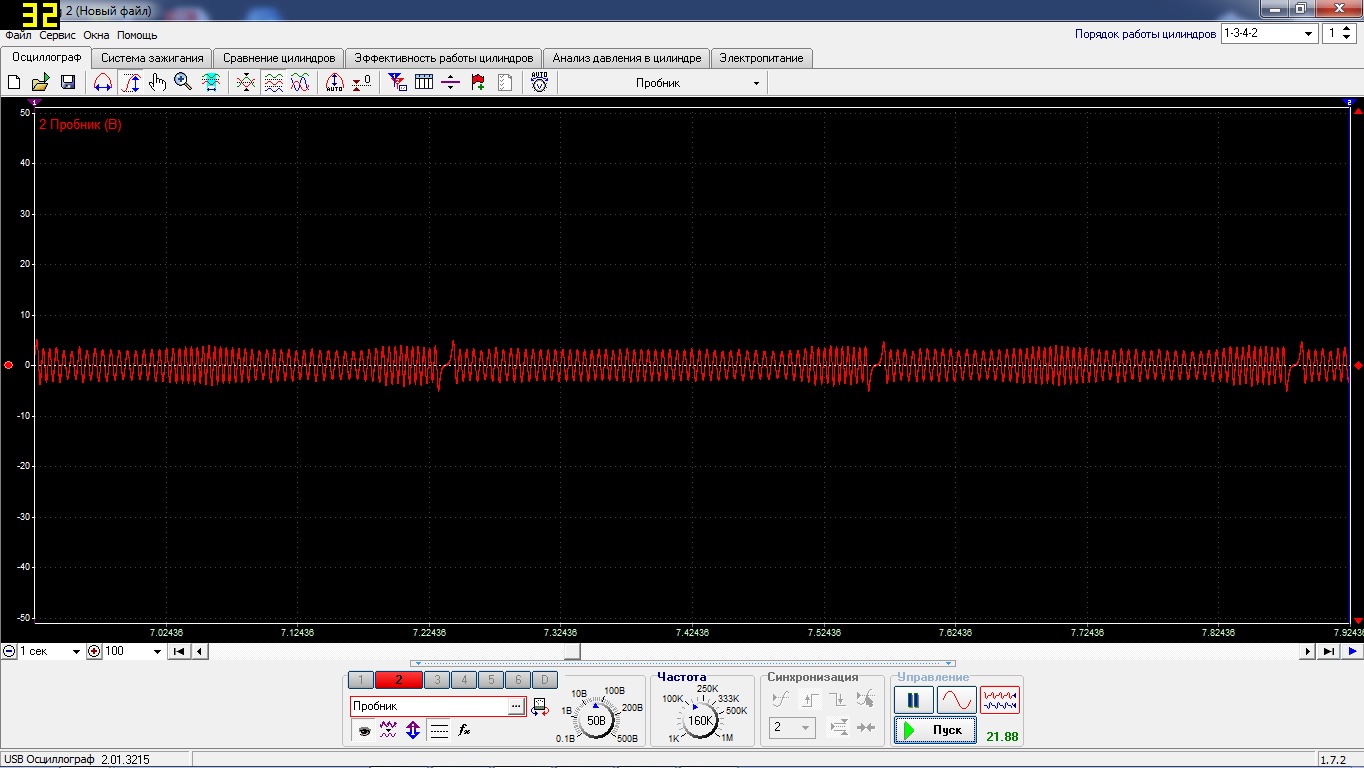1364x768 pixels.
Task: Open the report sheet icon
Action: click(505, 83)
